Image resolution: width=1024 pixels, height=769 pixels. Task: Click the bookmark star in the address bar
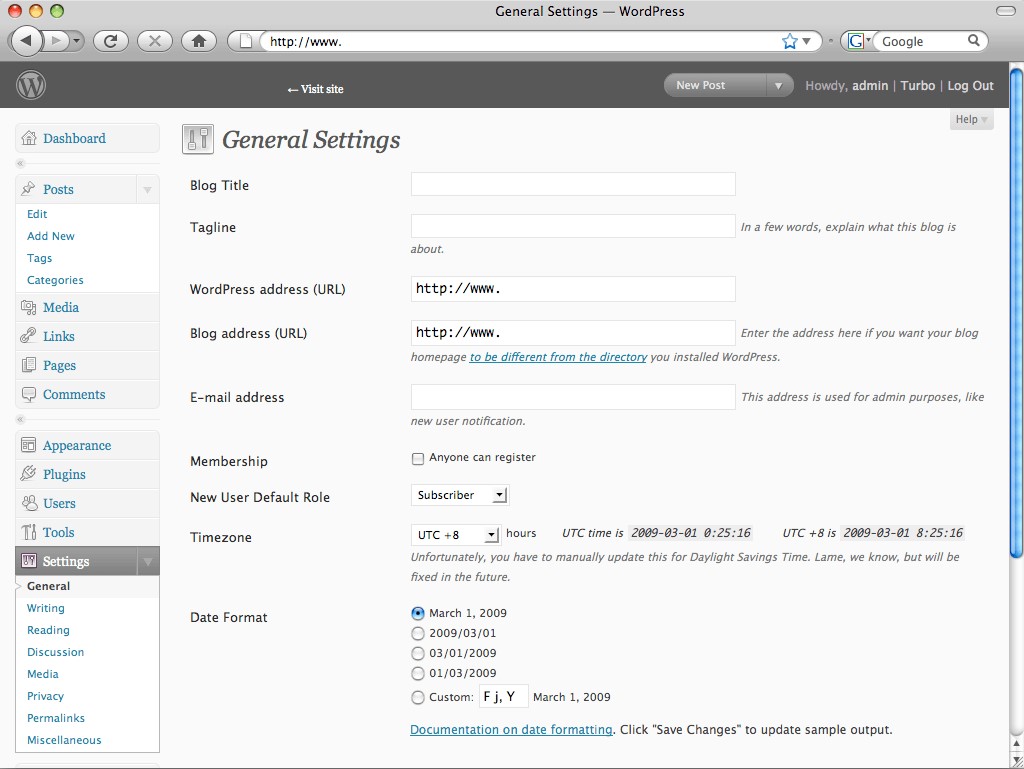(x=789, y=41)
